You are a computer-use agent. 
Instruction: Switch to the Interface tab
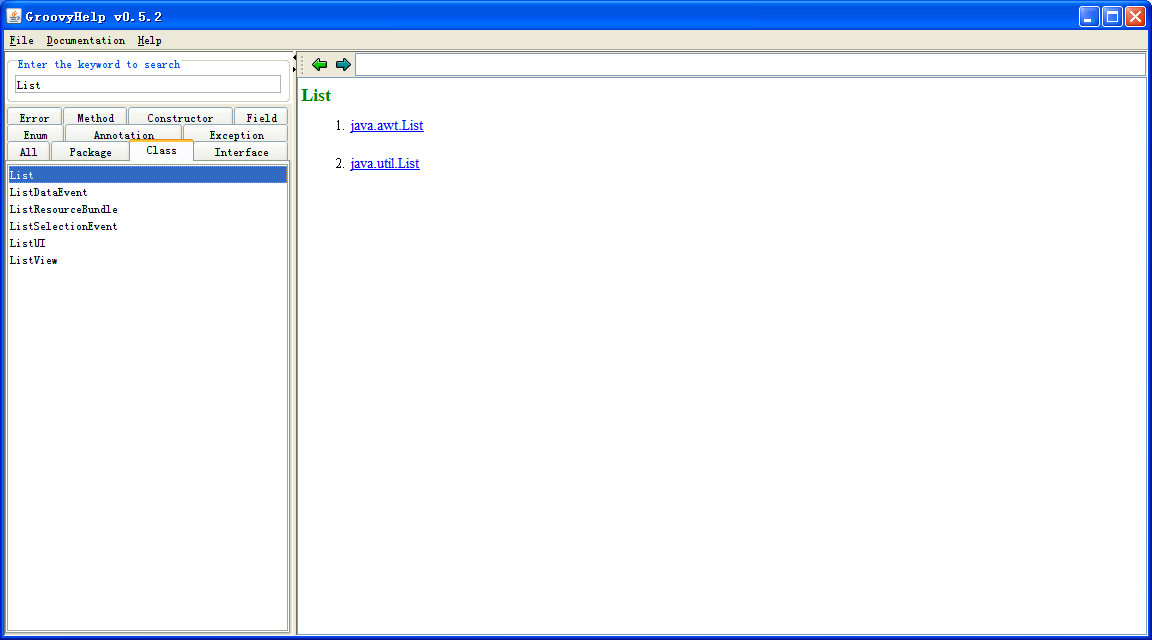pyautogui.click(x=241, y=152)
